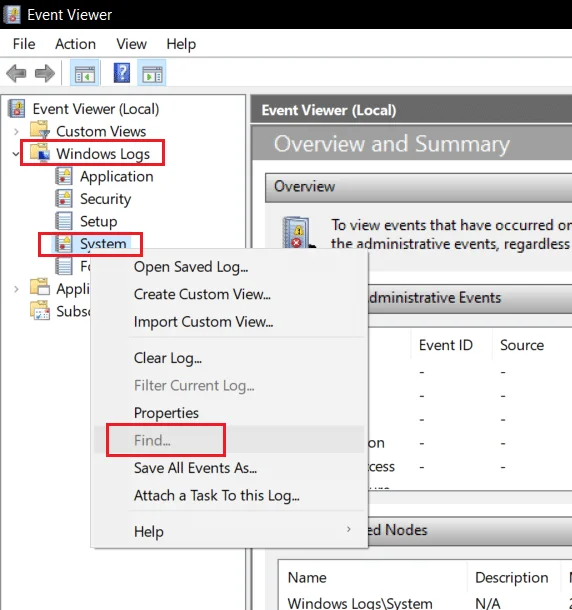Expand the Custom Views node
Screen dimensions: 572x610
coord(16,131)
